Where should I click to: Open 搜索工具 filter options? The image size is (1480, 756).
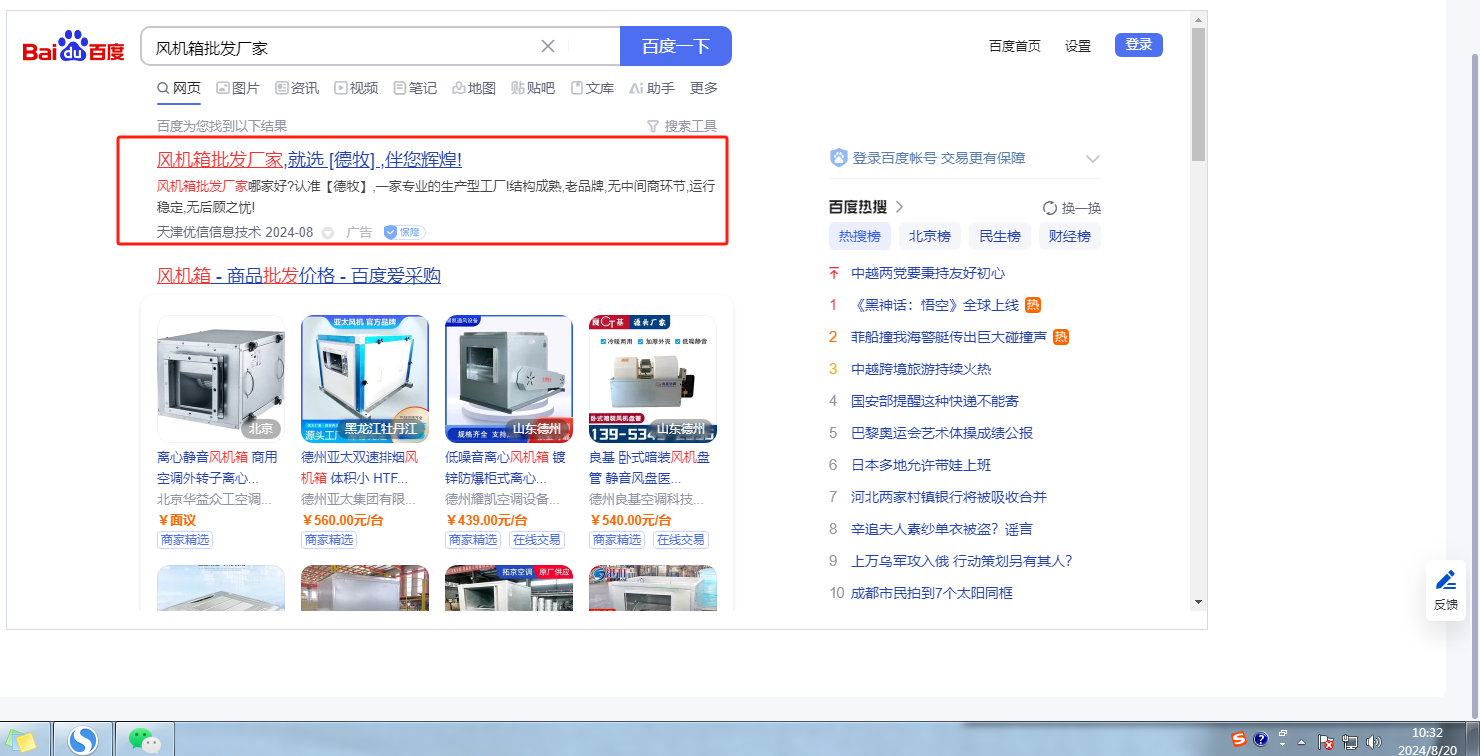point(682,126)
